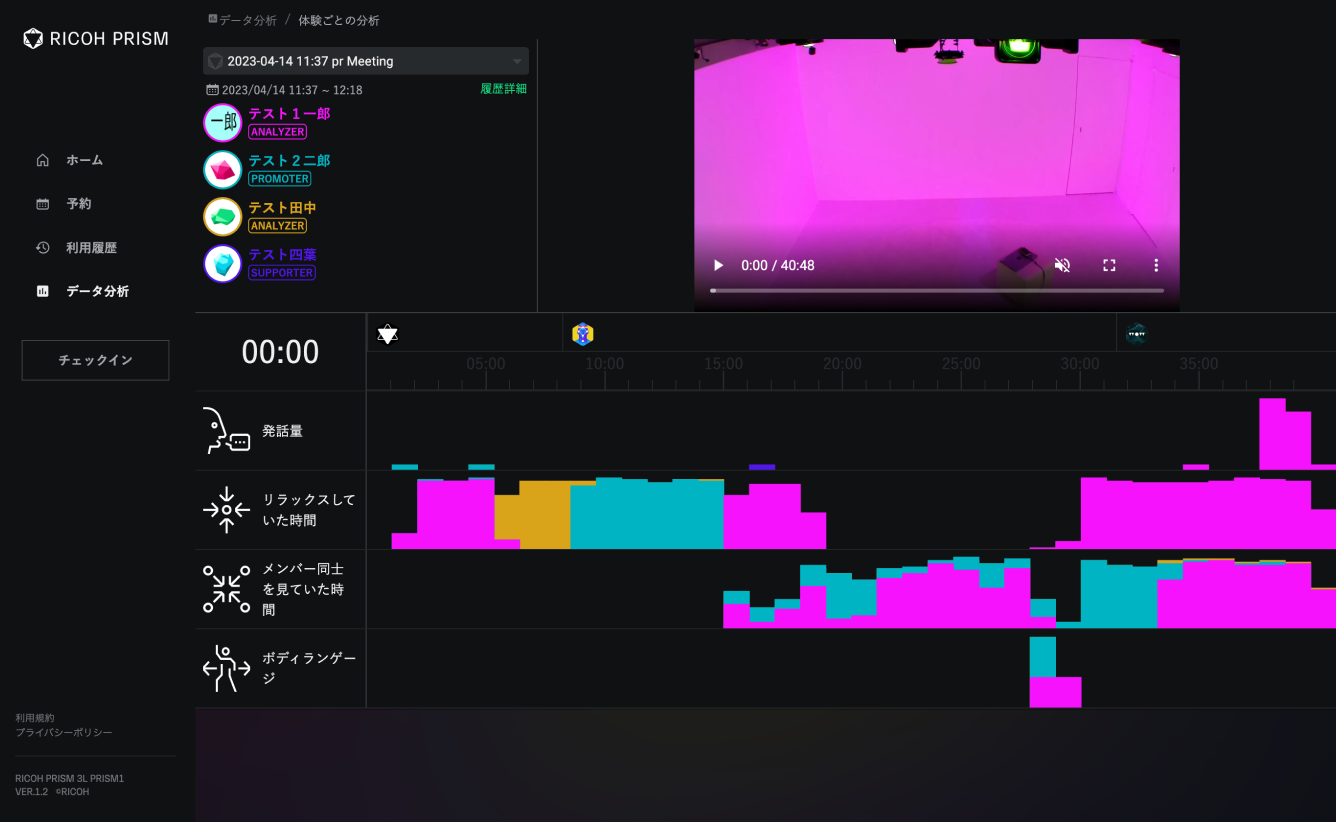
Task: Open 利用履歴 in the sidebar
Action: point(91,248)
